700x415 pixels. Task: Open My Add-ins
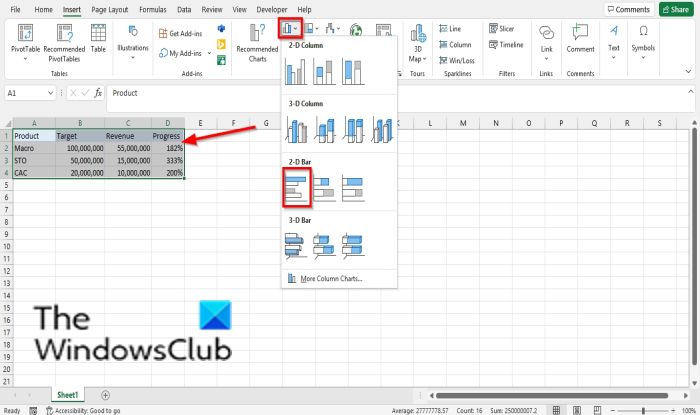(x=181, y=54)
